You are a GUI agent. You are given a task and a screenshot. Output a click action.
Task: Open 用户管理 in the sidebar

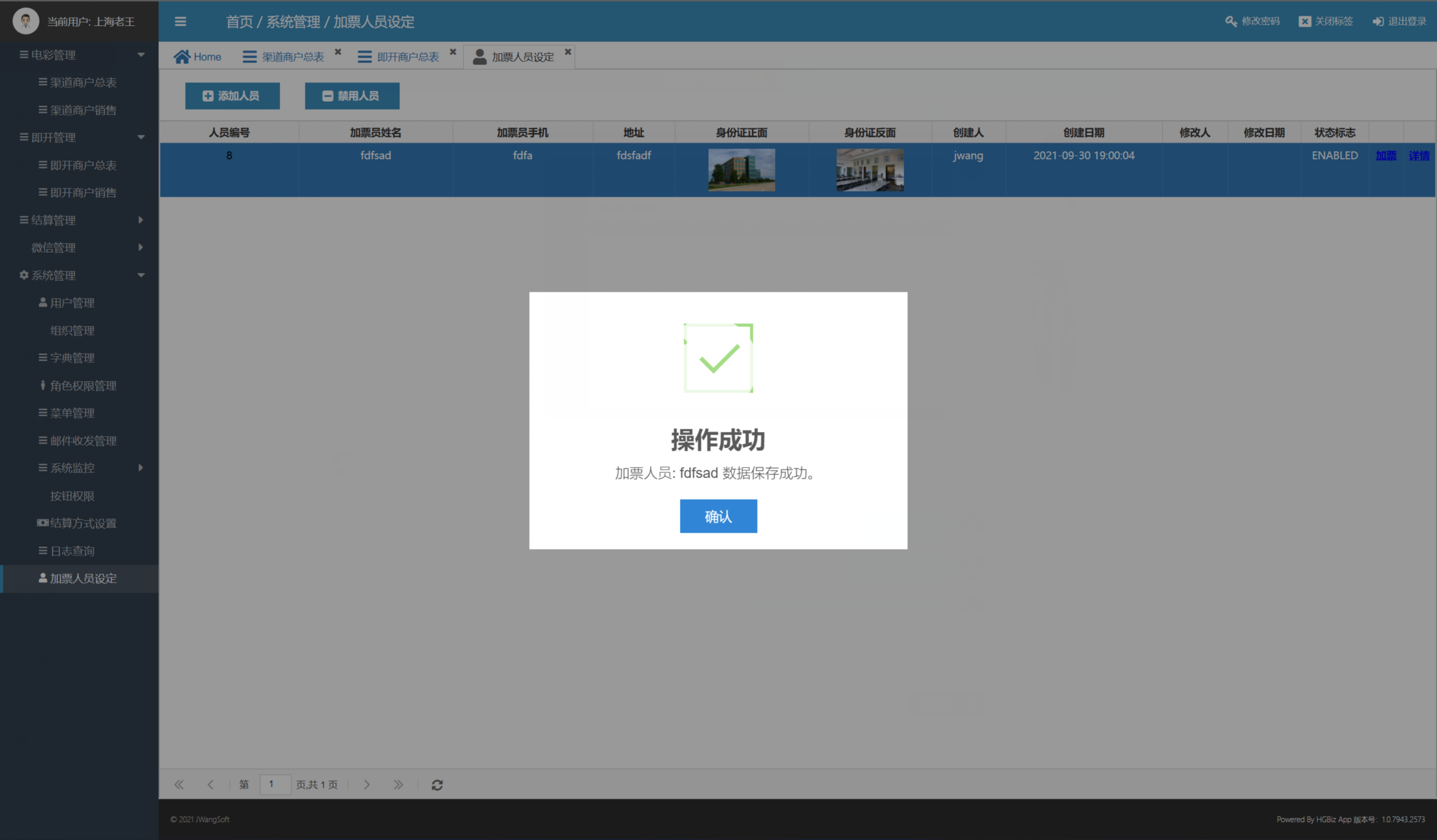(80, 302)
